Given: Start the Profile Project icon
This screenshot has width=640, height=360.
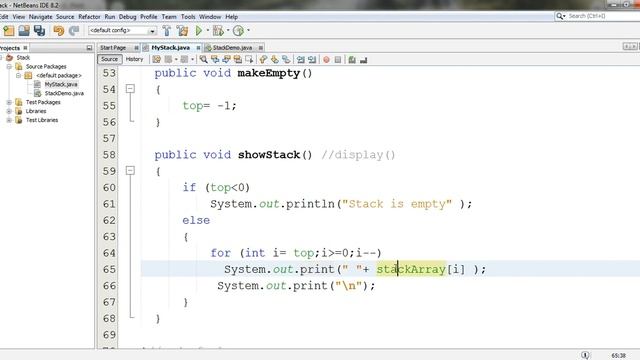Looking at the screenshot, I should tap(238, 31).
